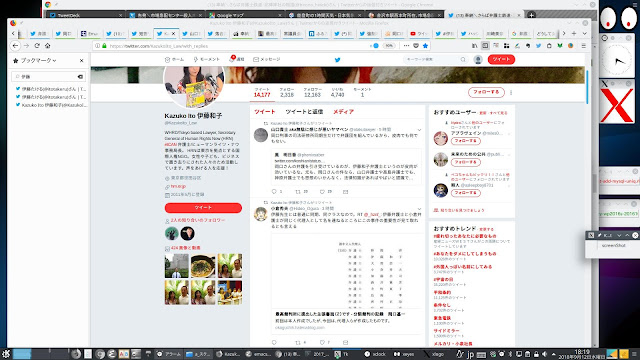Open Firefox Library toolbar icon
640x360 pixels.
pos(474,46)
